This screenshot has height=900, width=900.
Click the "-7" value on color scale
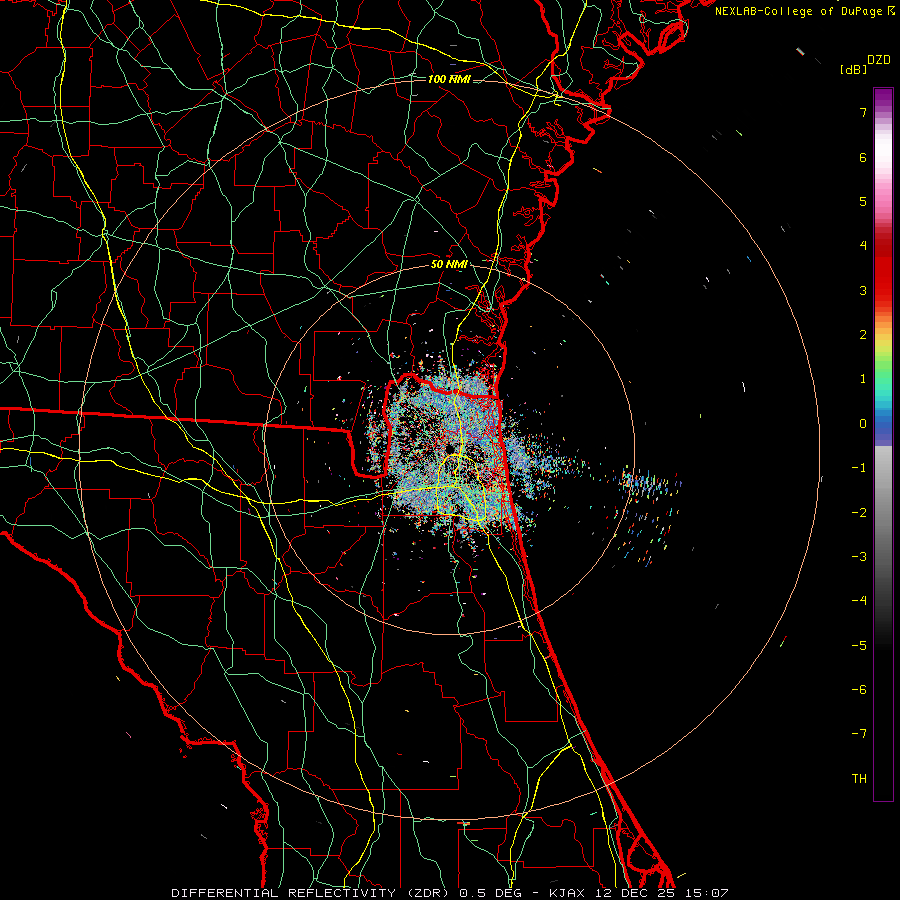pos(859,734)
